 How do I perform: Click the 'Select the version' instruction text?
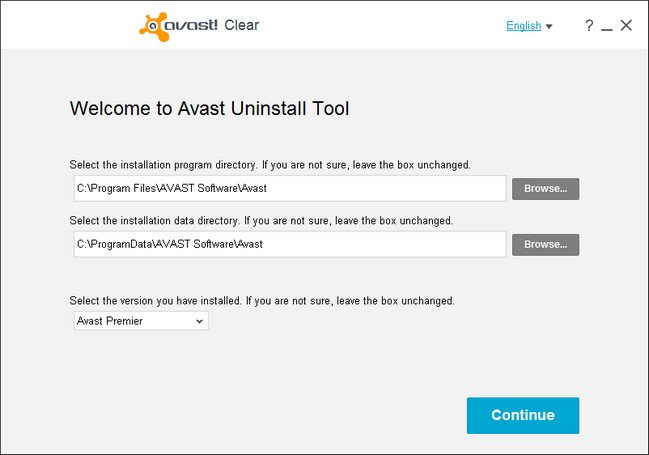click(262, 301)
